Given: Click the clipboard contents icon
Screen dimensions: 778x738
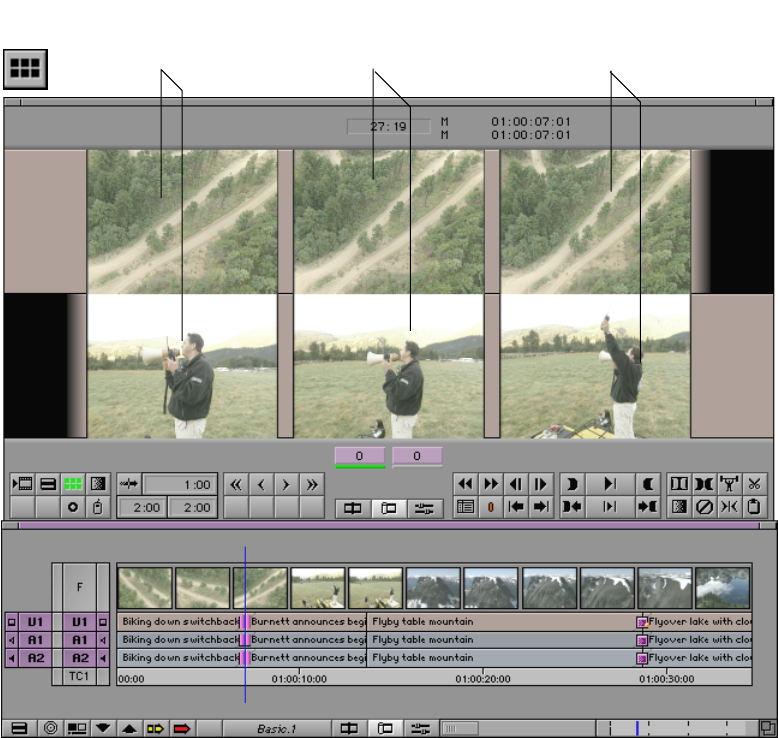Looking at the screenshot, I should pos(754,507).
